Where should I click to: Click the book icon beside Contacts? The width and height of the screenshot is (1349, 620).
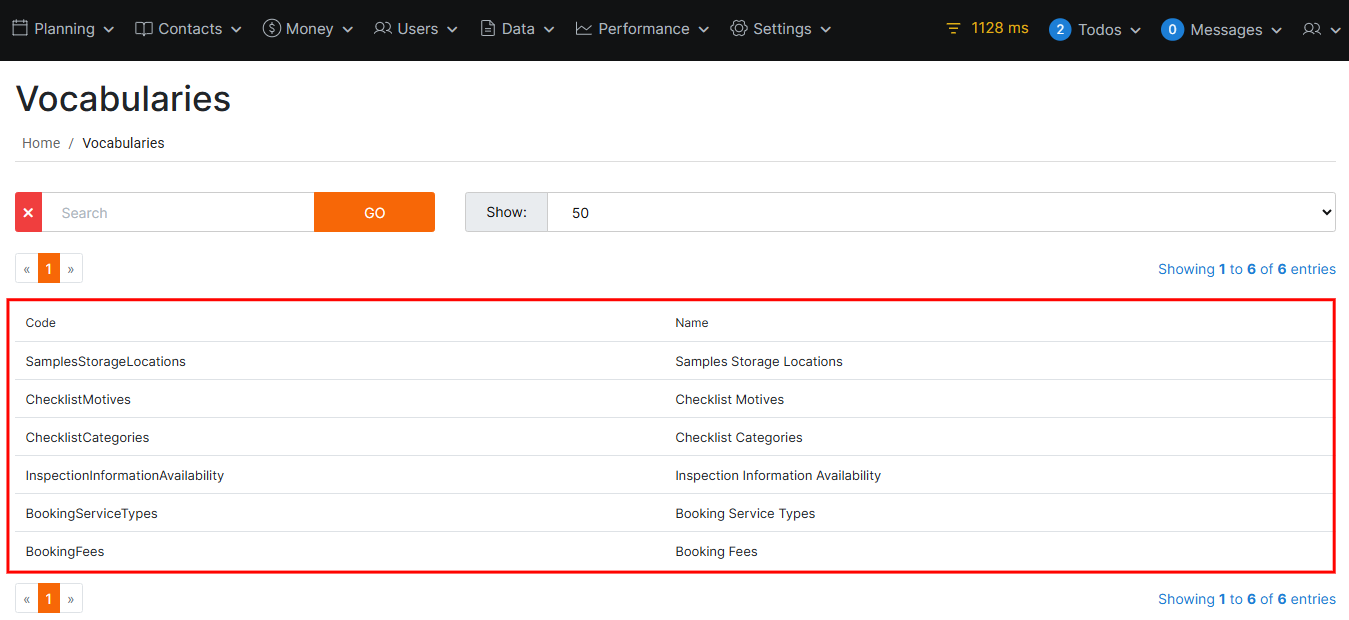[x=144, y=29]
